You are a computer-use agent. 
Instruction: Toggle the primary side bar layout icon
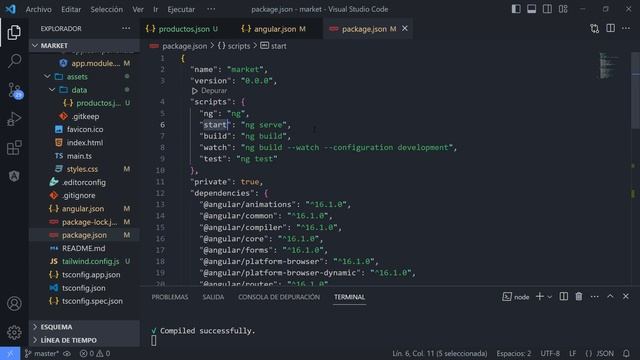[x=516, y=9]
